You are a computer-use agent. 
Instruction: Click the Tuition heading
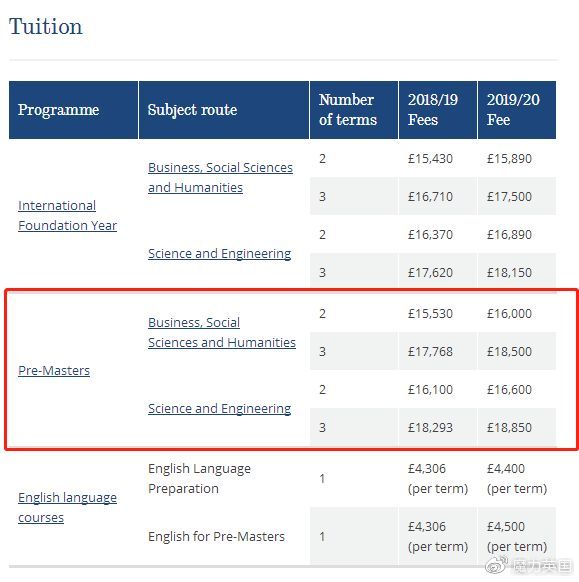pos(46,27)
